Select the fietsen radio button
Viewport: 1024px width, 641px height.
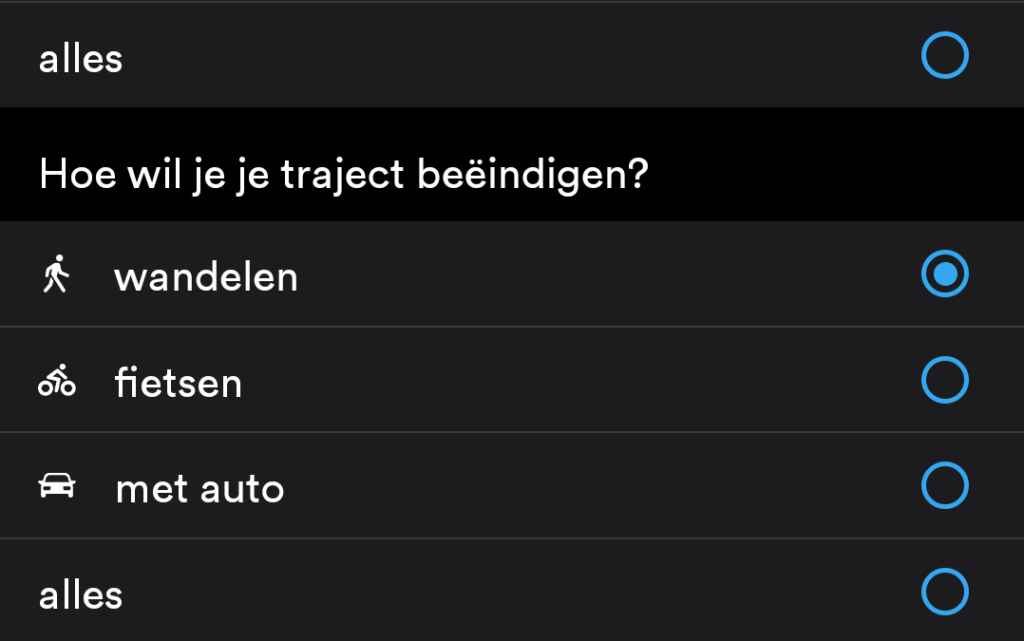(944, 379)
